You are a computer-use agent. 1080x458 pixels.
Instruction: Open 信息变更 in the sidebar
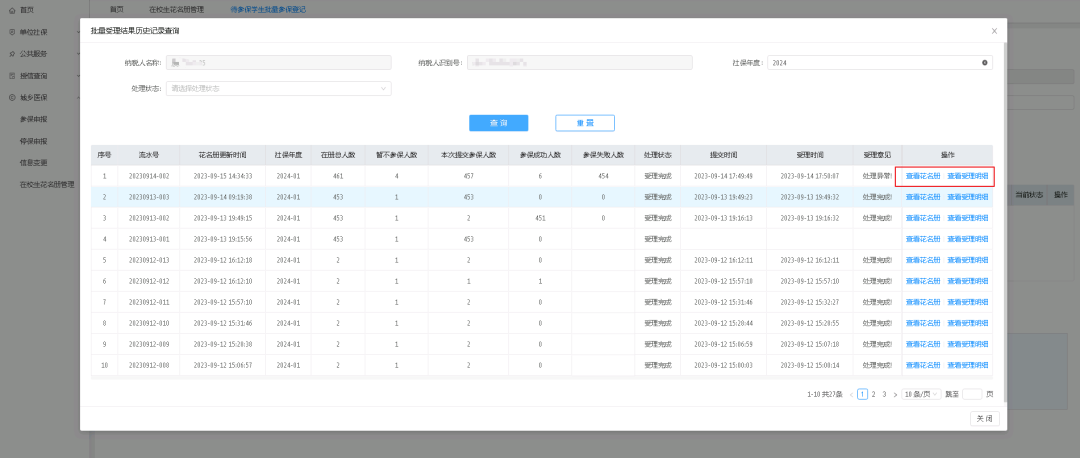pos(34,163)
